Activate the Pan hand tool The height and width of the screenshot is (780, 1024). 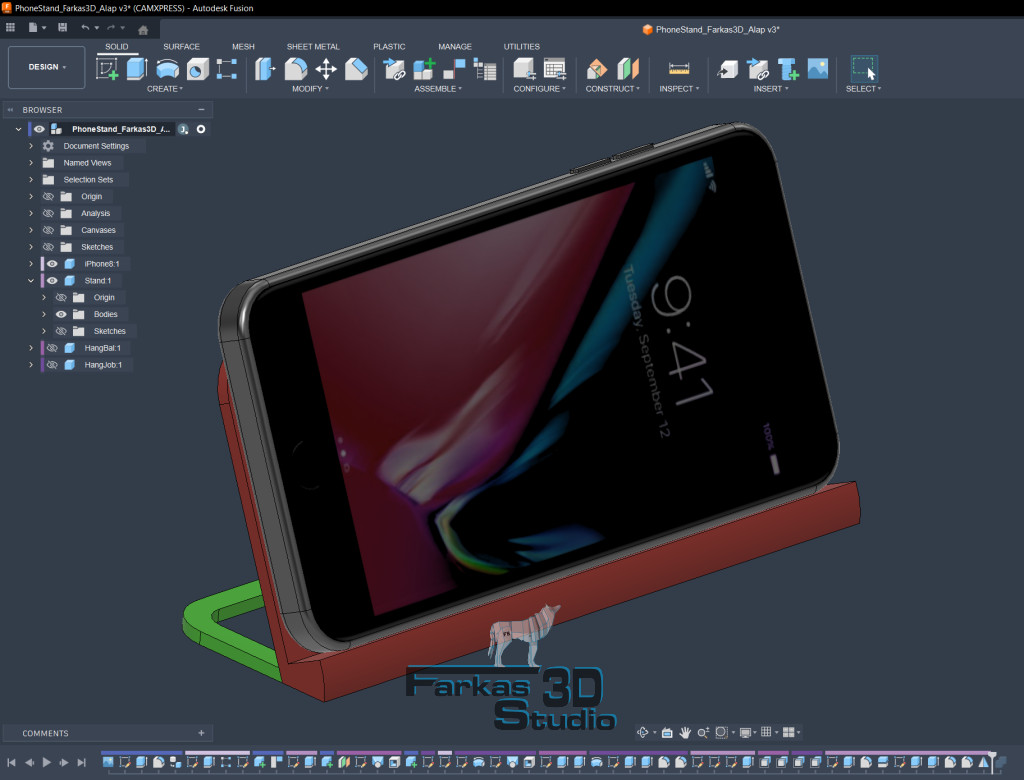[686, 733]
